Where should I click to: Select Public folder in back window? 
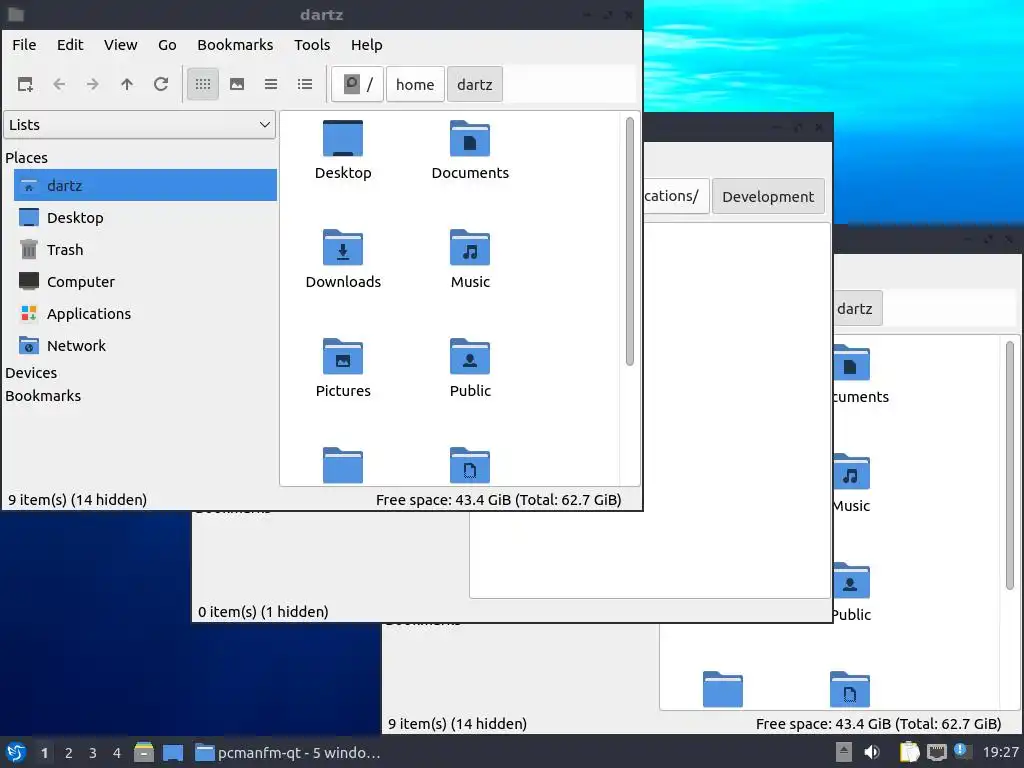[x=851, y=592]
